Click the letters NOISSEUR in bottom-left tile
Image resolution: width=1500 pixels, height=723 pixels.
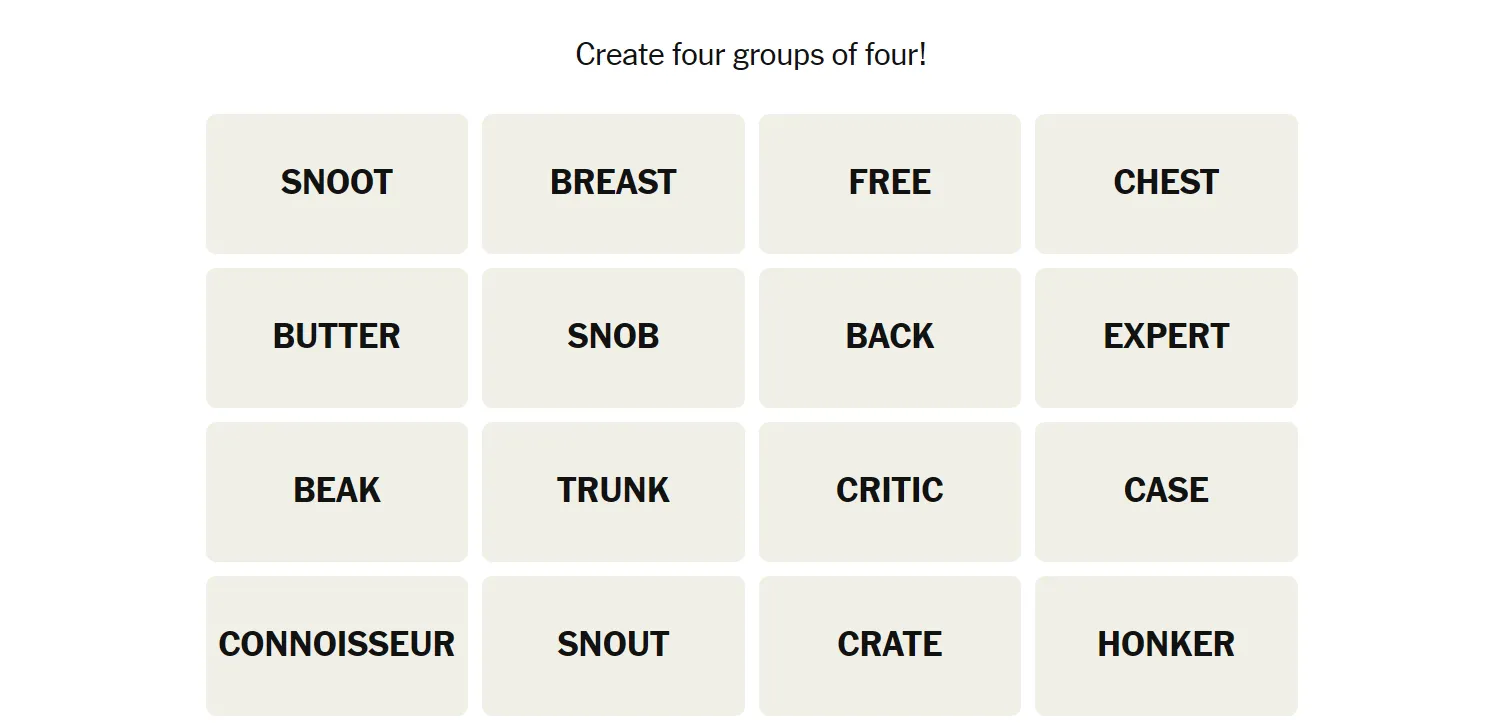click(371, 644)
